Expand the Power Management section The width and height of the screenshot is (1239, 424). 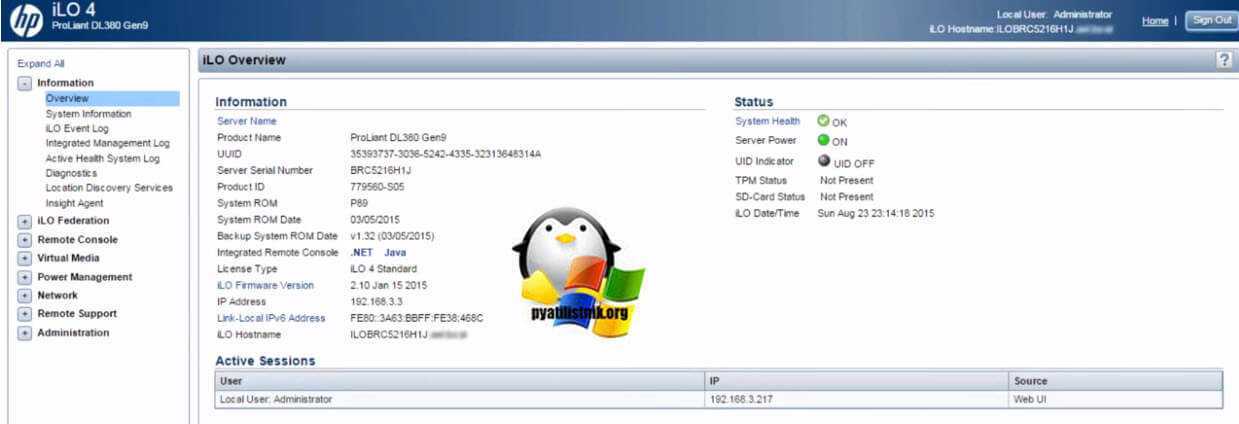click(x=24, y=277)
